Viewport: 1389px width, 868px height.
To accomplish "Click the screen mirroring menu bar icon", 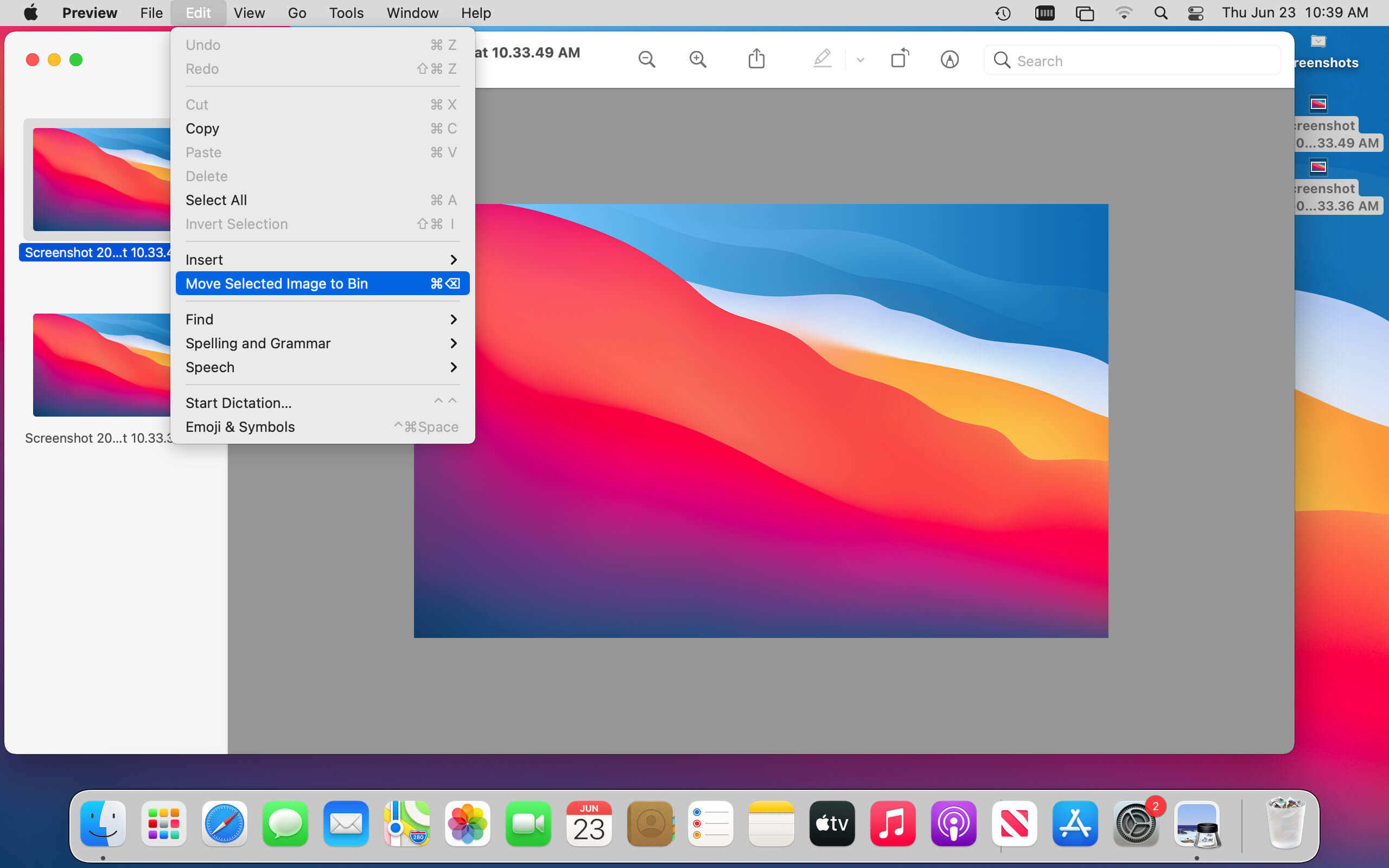I will point(1085,12).
